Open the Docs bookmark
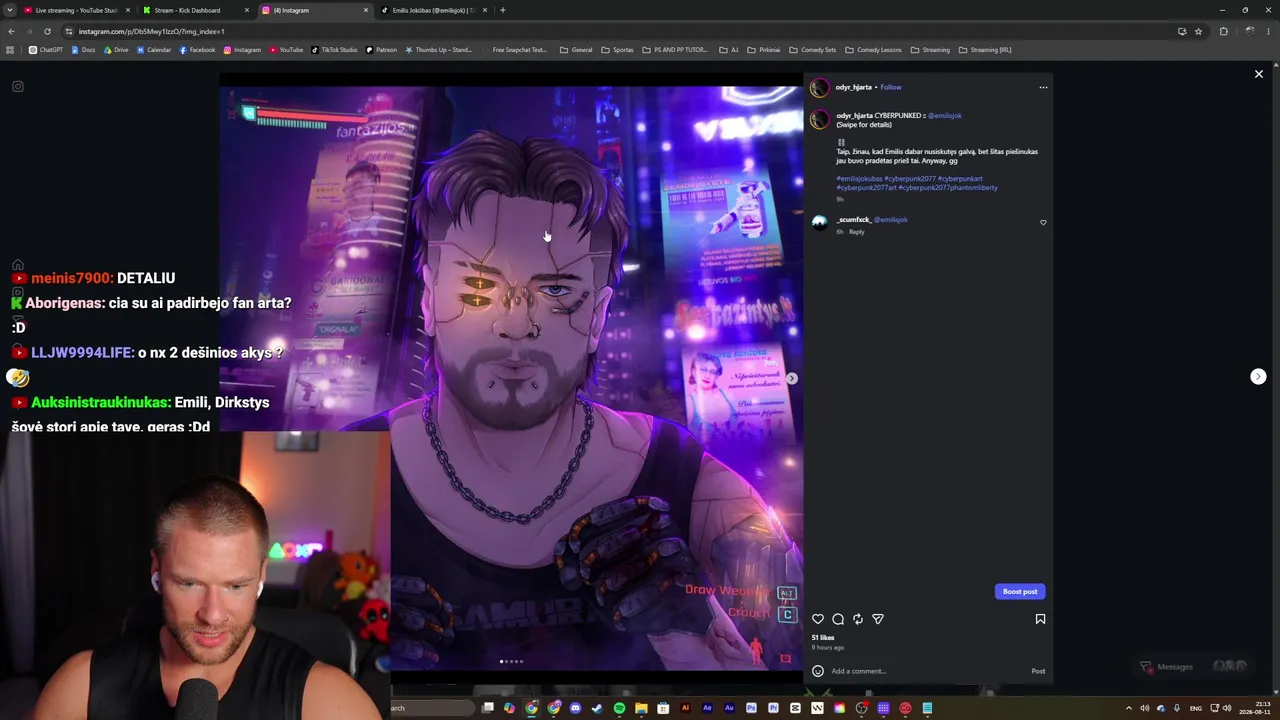This screenshot has height=720, width=1280. click(x=83, y=50)
